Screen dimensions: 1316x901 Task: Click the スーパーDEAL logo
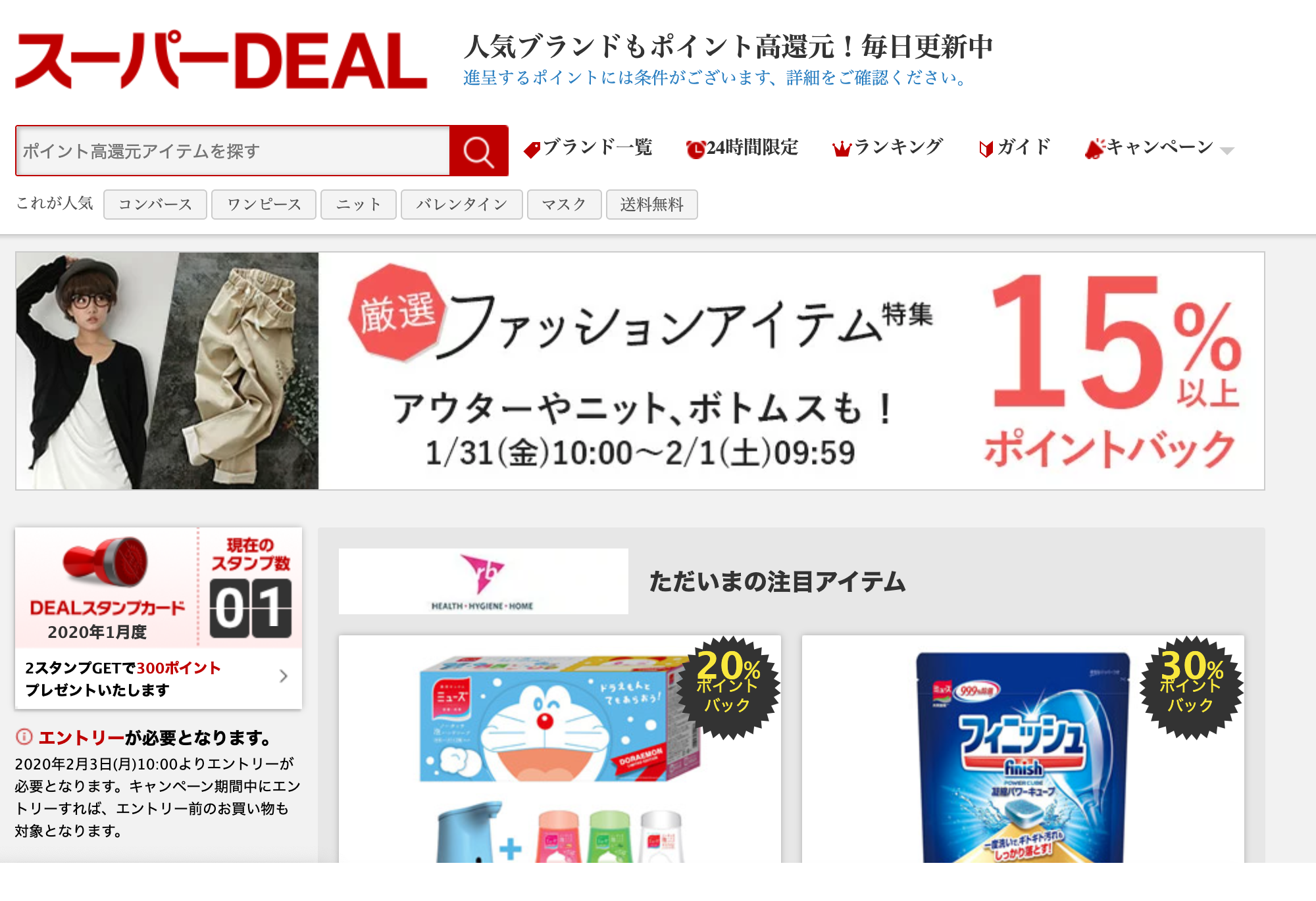click(x=221, y=60)
